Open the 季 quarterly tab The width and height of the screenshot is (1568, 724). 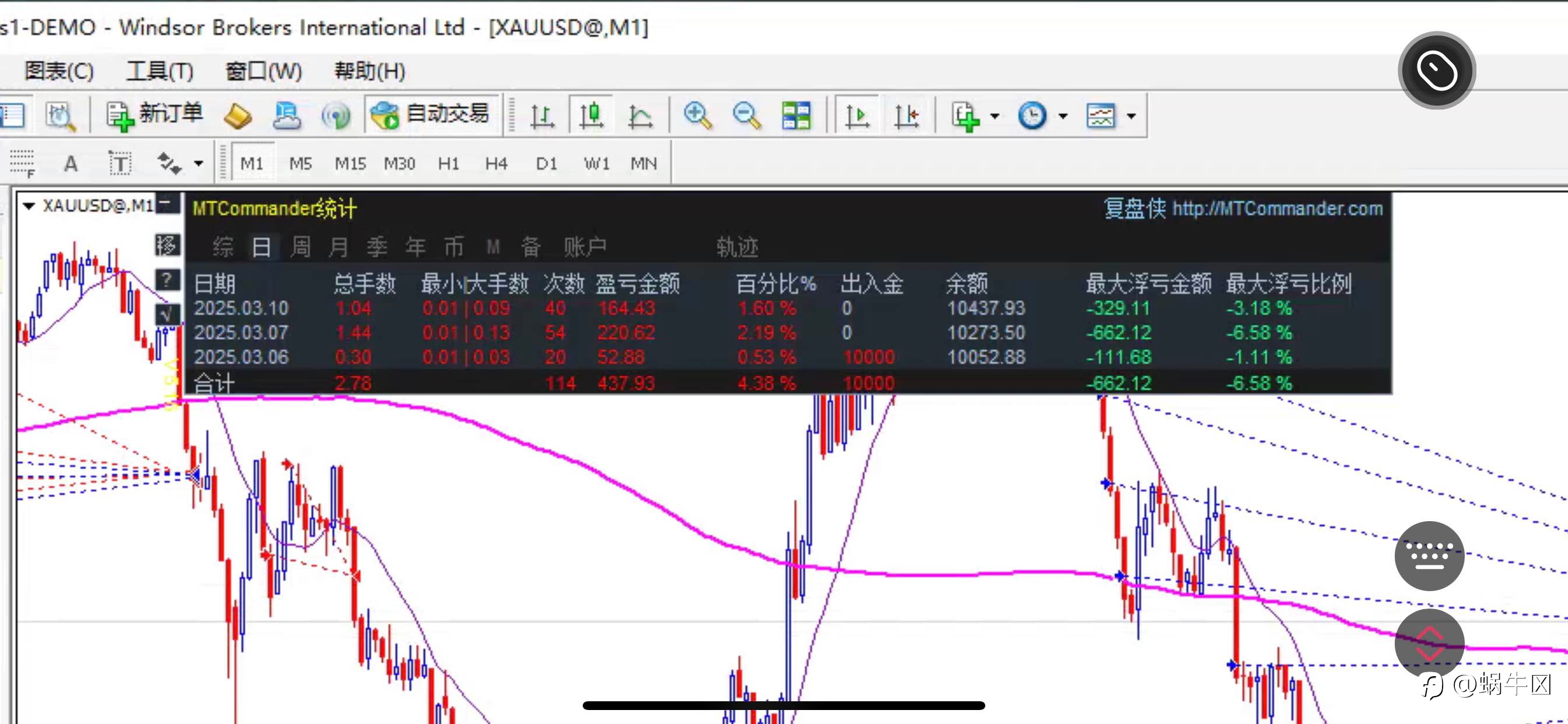tap(377, 247)
